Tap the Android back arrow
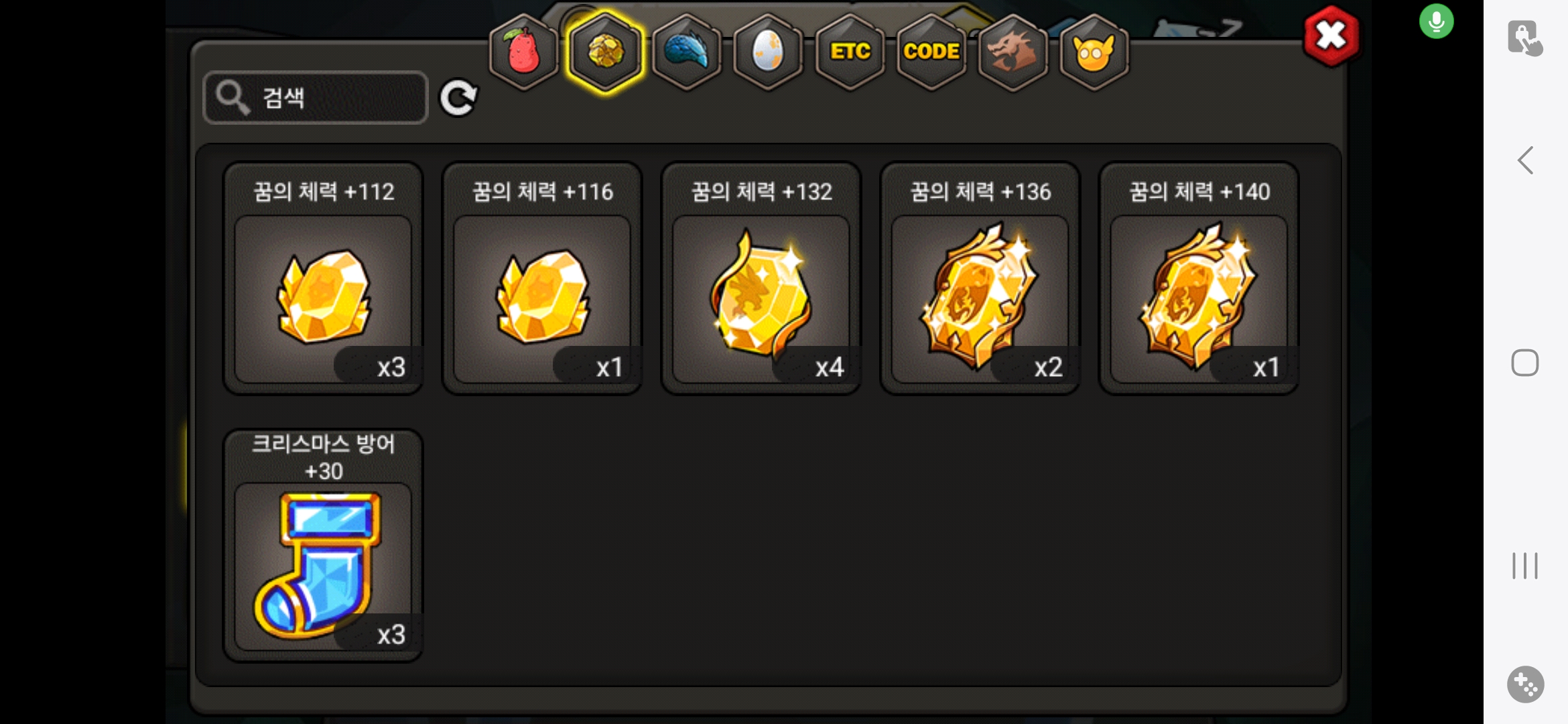Screen dimensions: 1568x724 (1526, 160)
